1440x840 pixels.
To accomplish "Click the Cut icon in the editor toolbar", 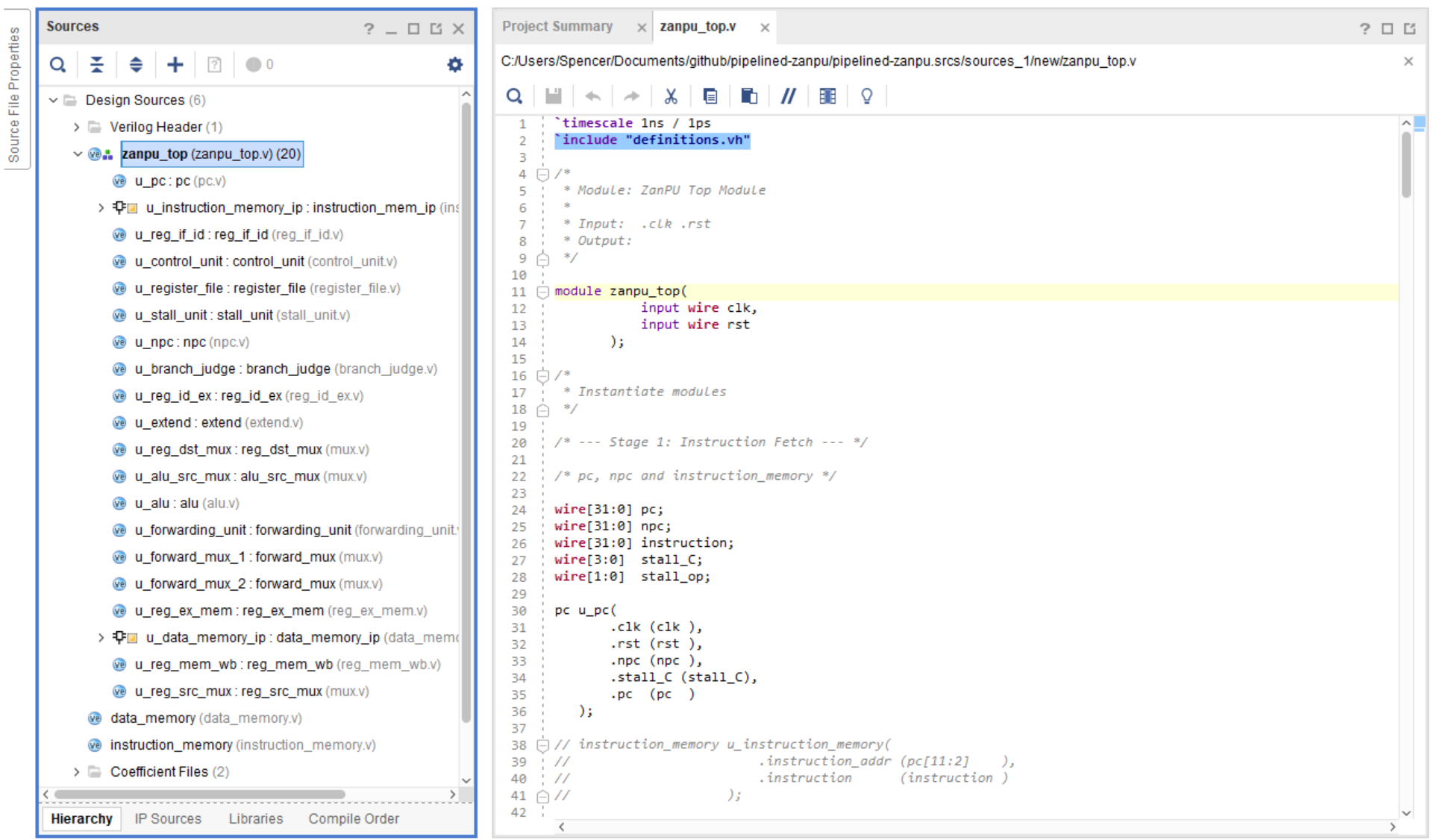I will tap(671, 96).
